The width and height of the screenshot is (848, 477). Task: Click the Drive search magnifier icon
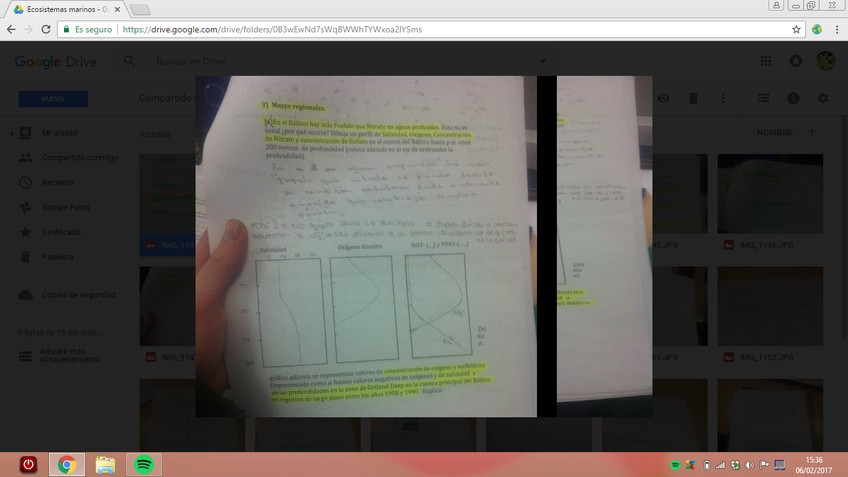[129, 61]
